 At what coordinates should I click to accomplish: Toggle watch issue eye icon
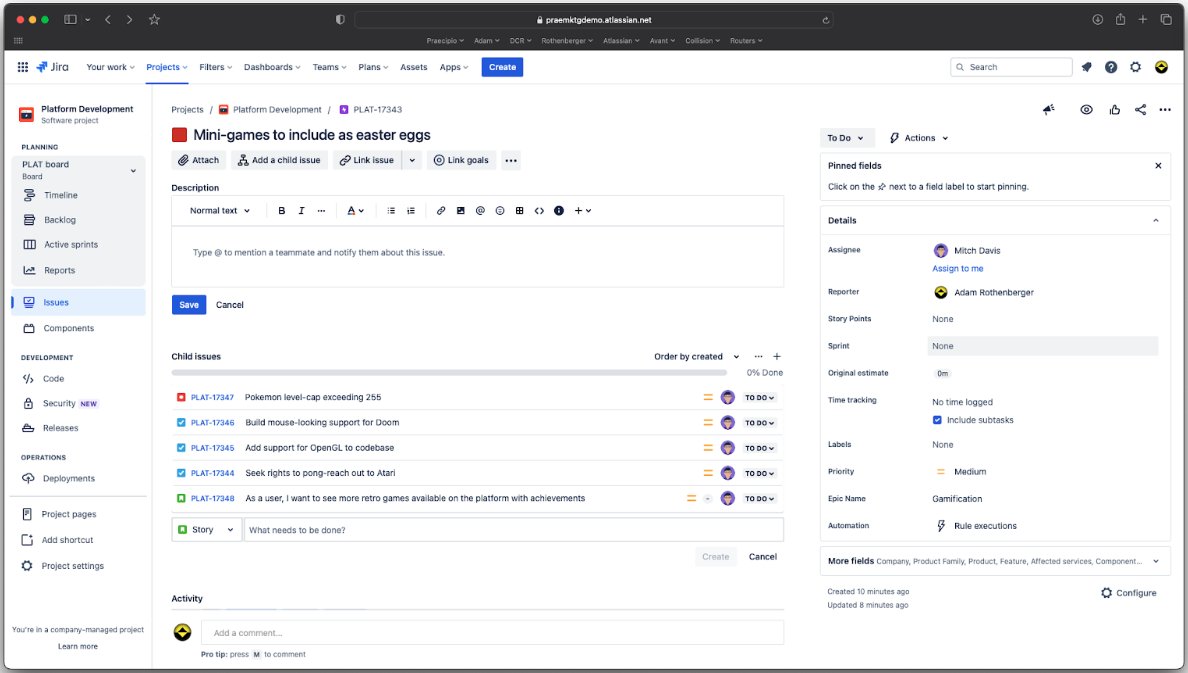pyautogui.click(x=1086, y=109)
